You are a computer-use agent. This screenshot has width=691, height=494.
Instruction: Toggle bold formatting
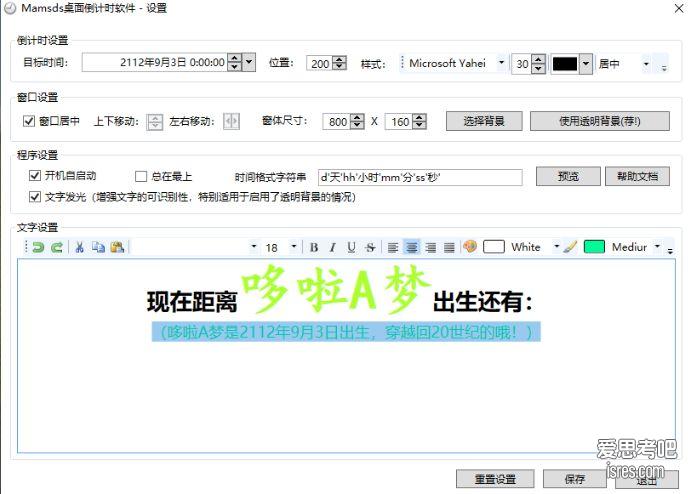click(x=314, y=248)
